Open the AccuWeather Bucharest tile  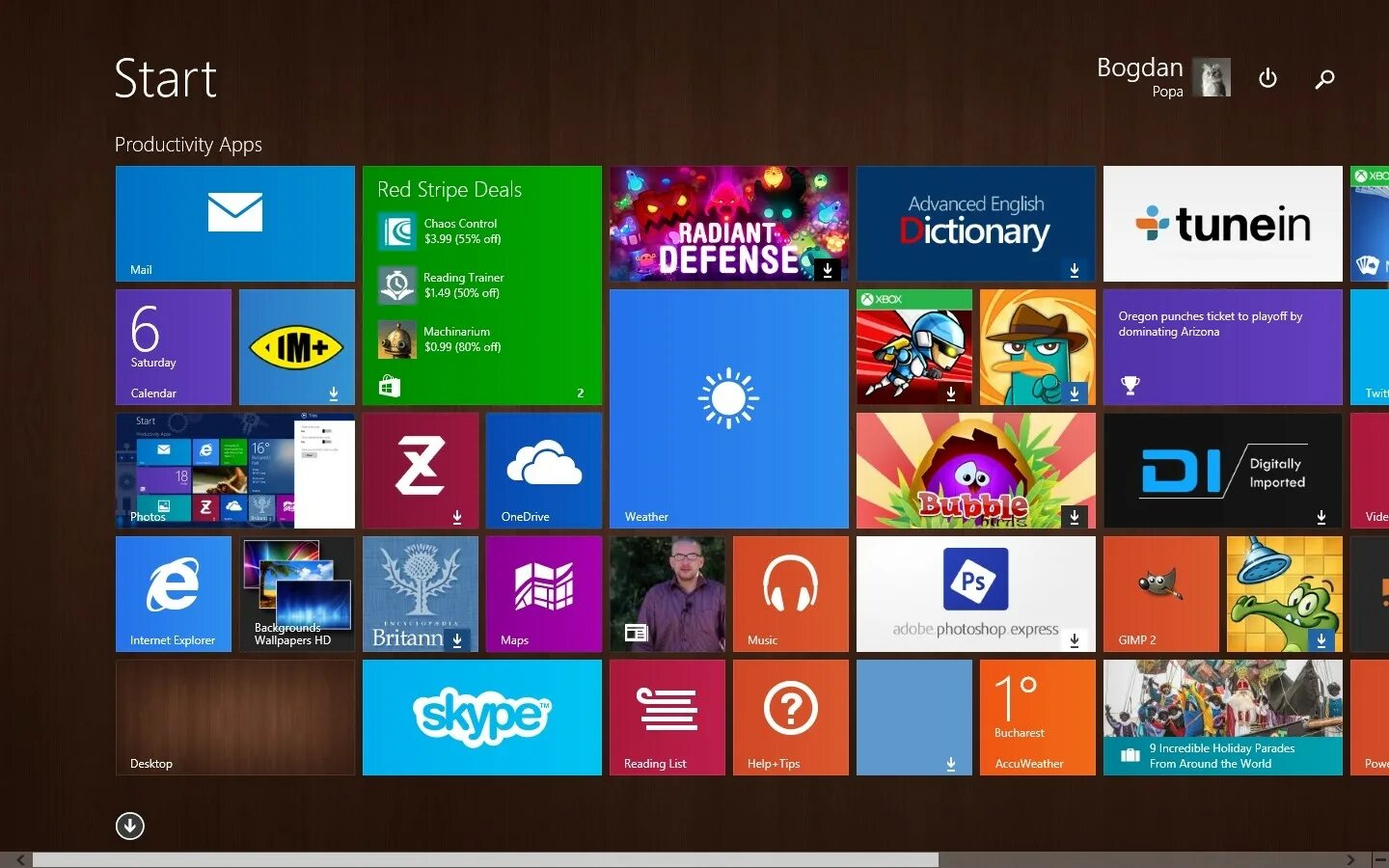(x=1038, y=718)
